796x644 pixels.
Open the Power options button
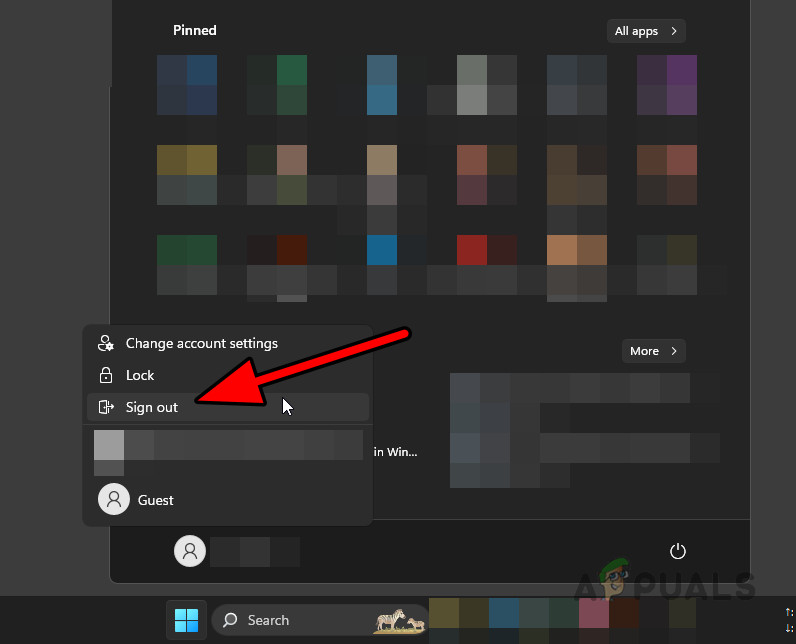click(678, 551)
